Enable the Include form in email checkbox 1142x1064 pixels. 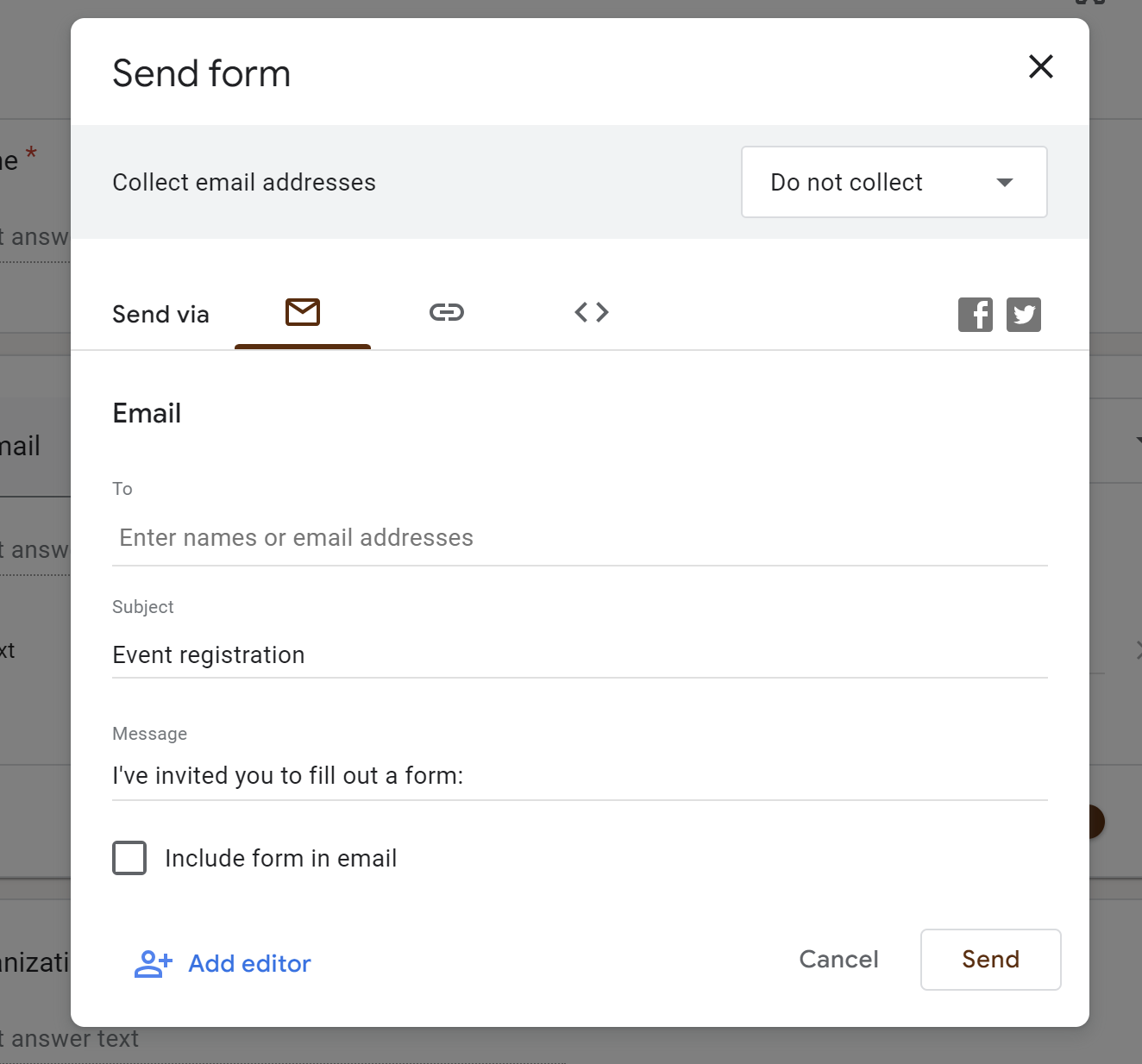[129, 858]
